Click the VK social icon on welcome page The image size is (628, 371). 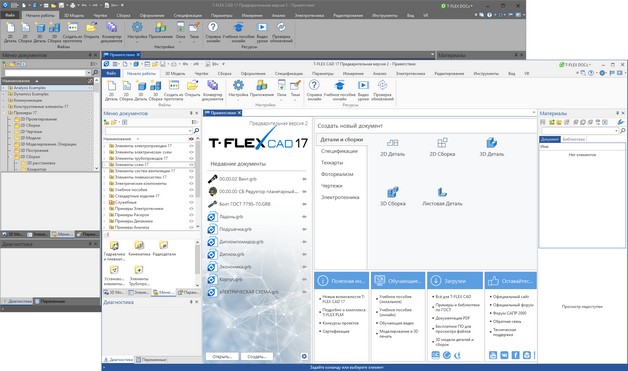pos(504,355)
